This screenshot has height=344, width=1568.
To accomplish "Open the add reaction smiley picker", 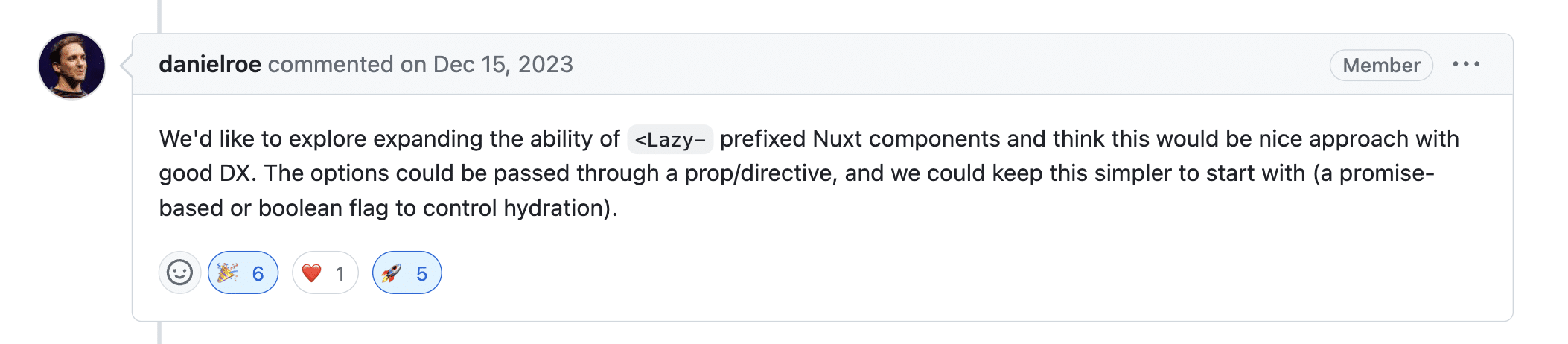I will point(179,273).
